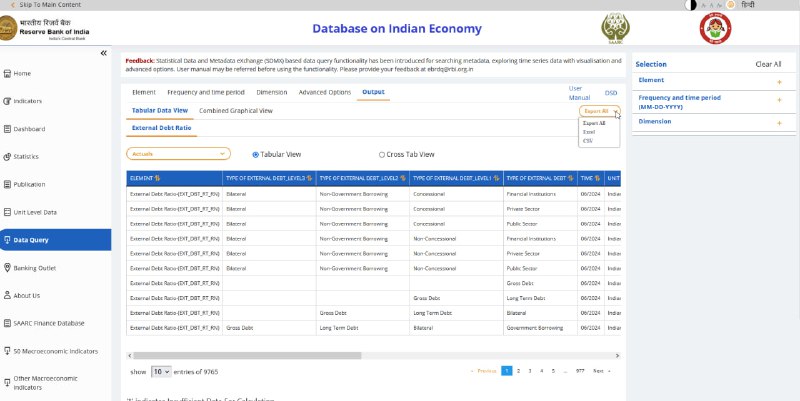The width and height of the screenshot is (800, 401).
Task: Open the Advanced Options tab
Action: pyautogui.click(x=325, y=92)
